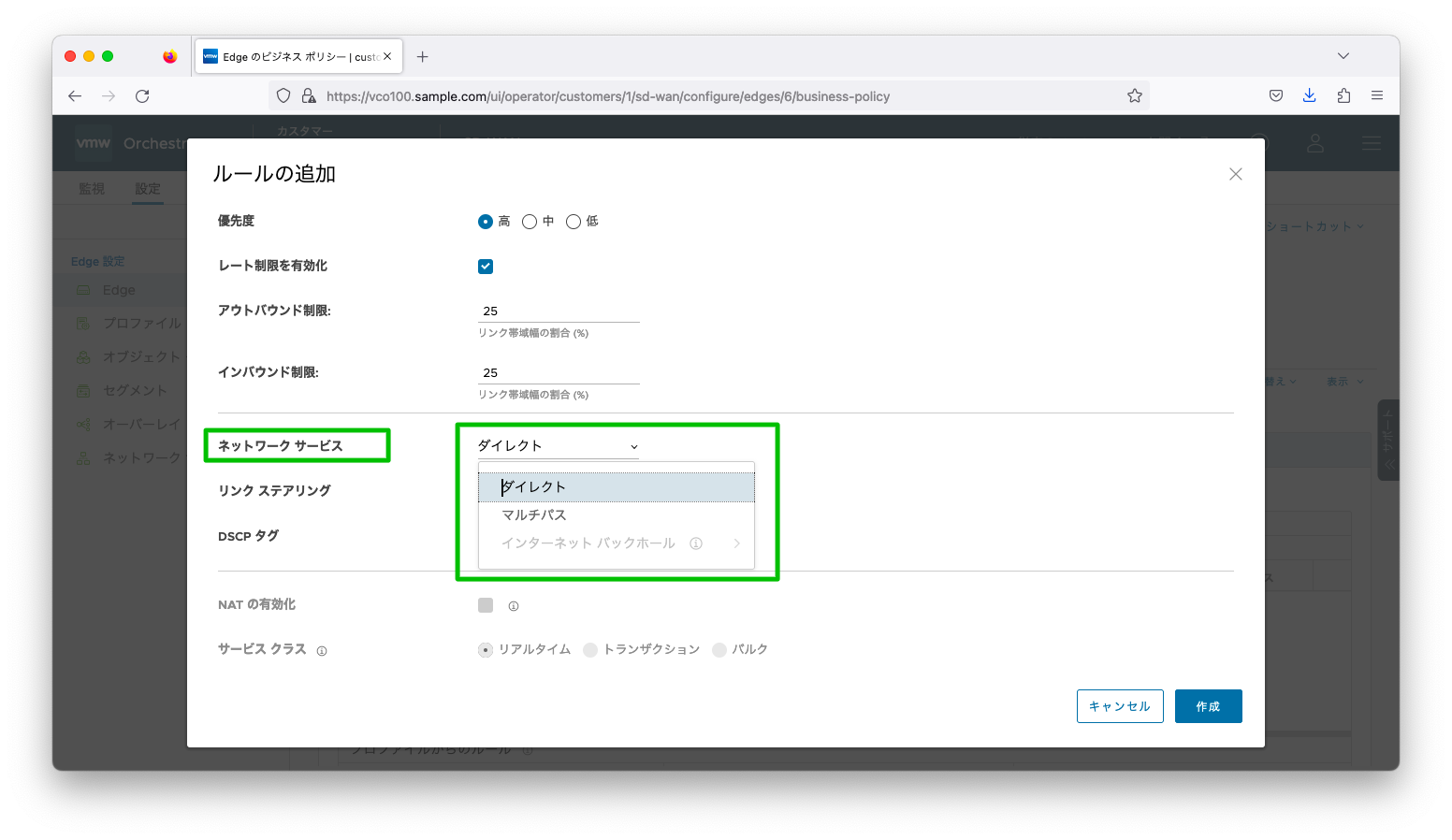Open the list all tabs chevron
This screenshot has width=1452, height=840.
(x=1343, y=56)
